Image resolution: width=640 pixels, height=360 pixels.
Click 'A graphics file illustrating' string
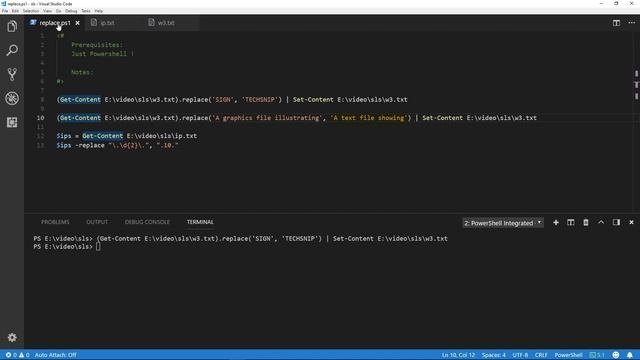click(x=267, y=118)
